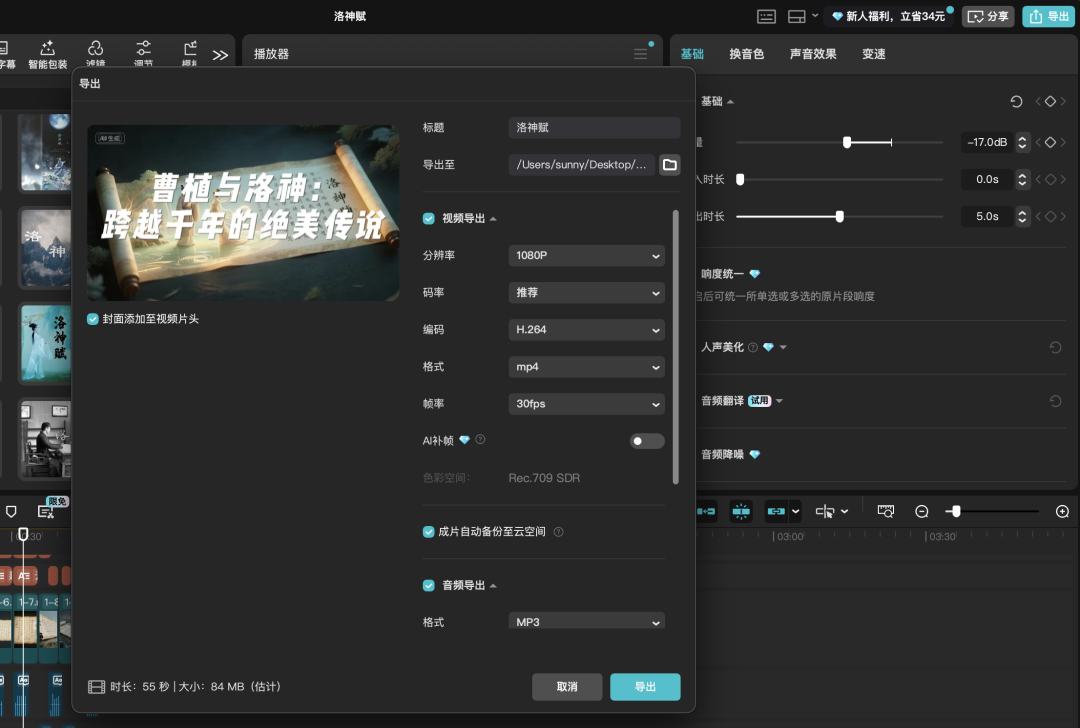Viewport: 1080px width, 728px height.
Task: Click the link/chain icon on timeline toolbar
Action: [775, 511]
